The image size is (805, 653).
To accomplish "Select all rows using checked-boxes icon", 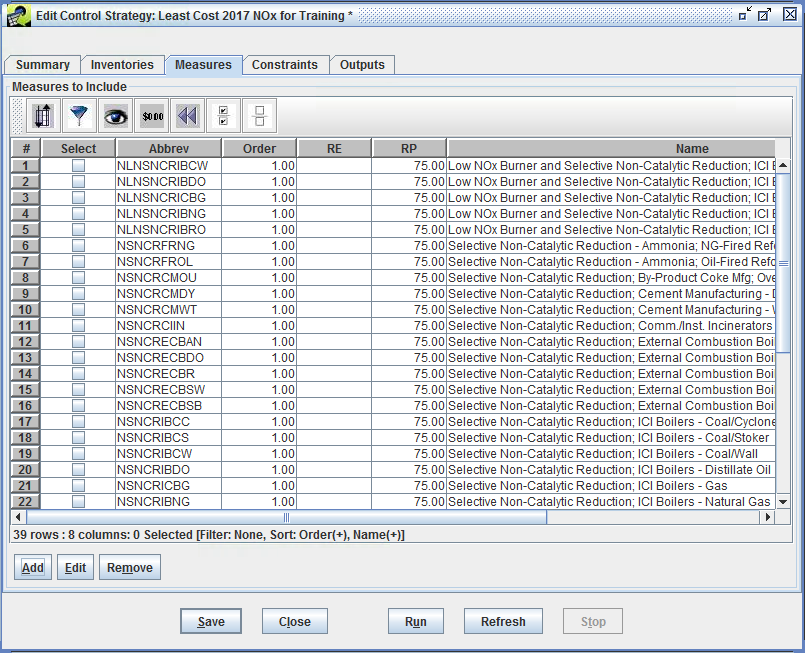I will (222, 115).
